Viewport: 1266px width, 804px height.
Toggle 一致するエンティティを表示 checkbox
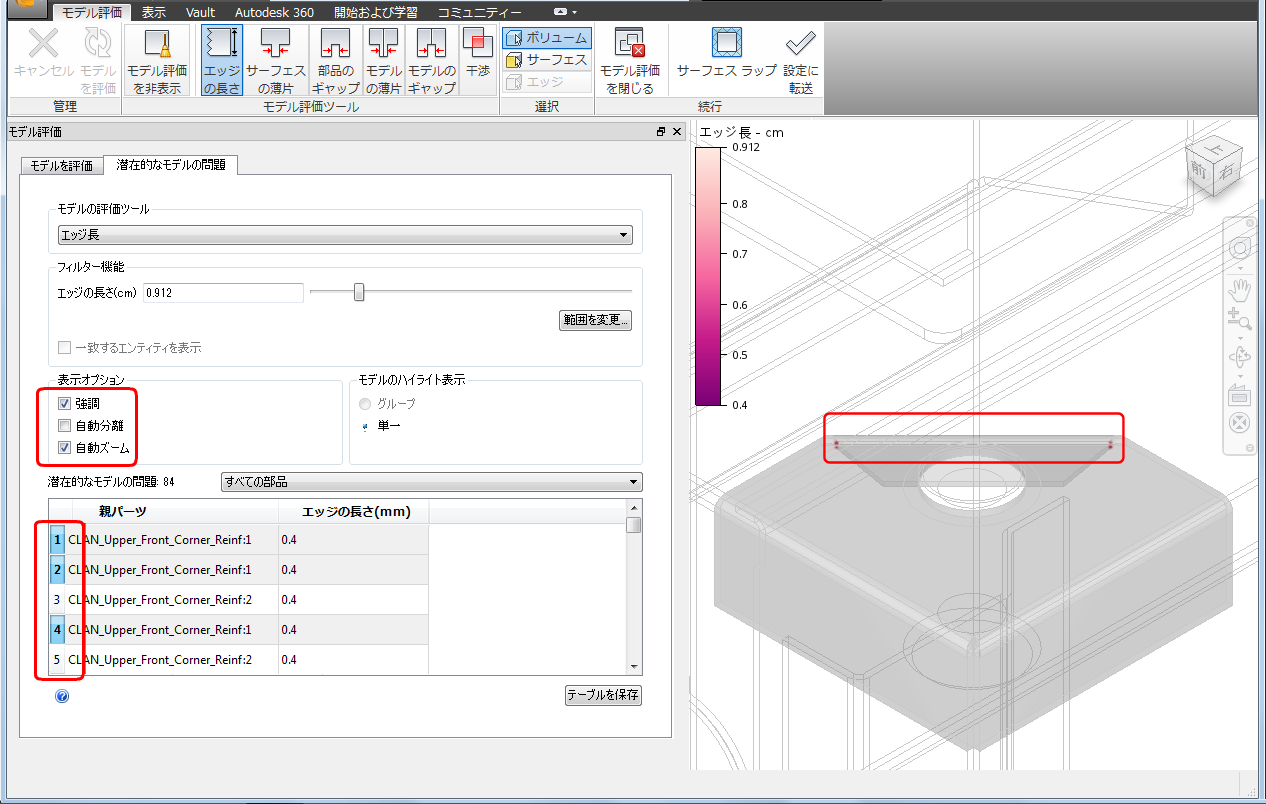pyautogui.click(x=65, y=348)
